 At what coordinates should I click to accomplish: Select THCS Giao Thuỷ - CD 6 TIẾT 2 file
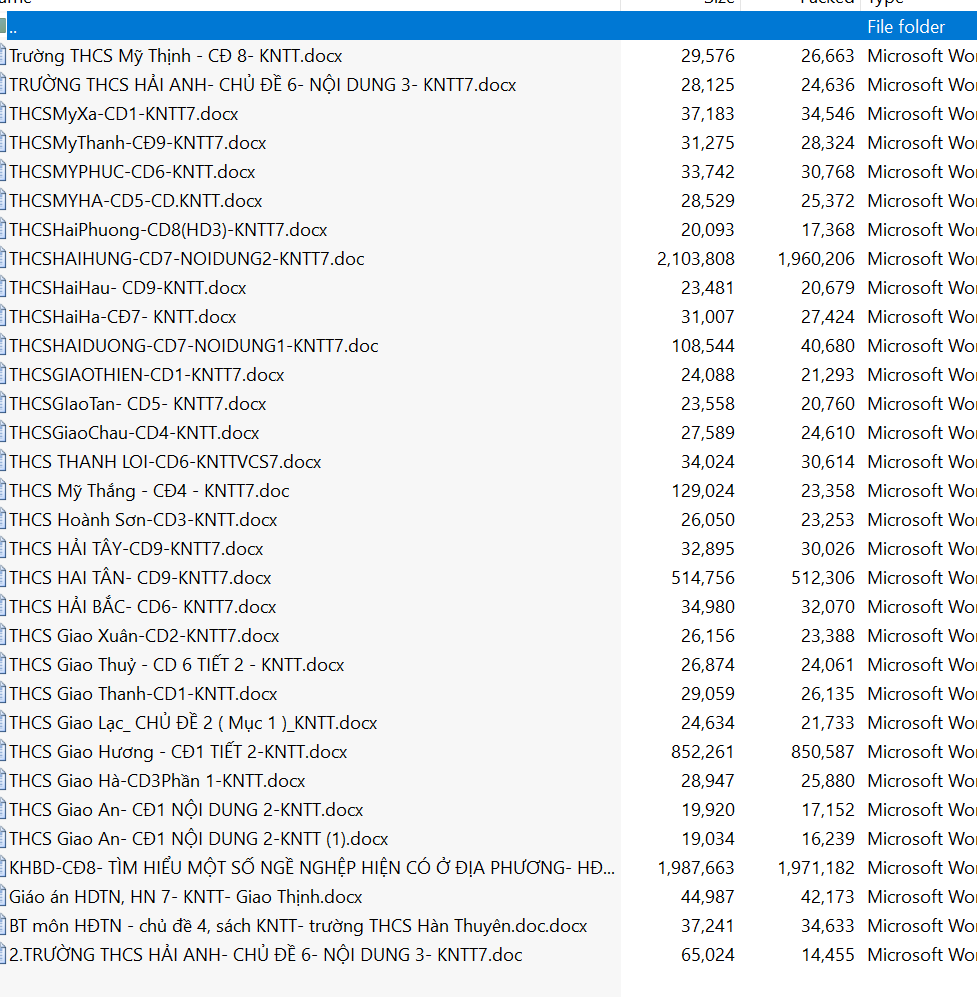(176, 665)
